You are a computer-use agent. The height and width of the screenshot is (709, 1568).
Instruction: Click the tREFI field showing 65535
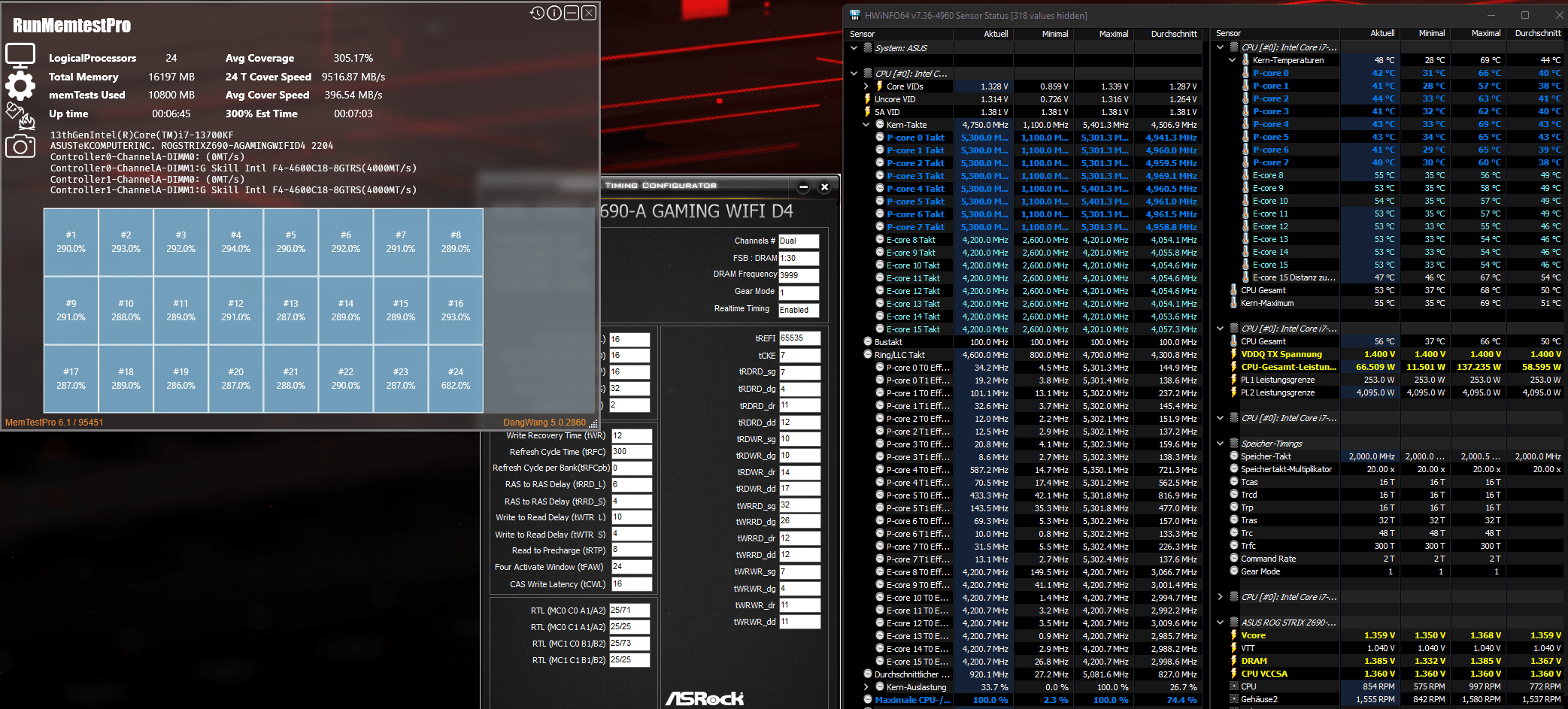coord(799,338)
